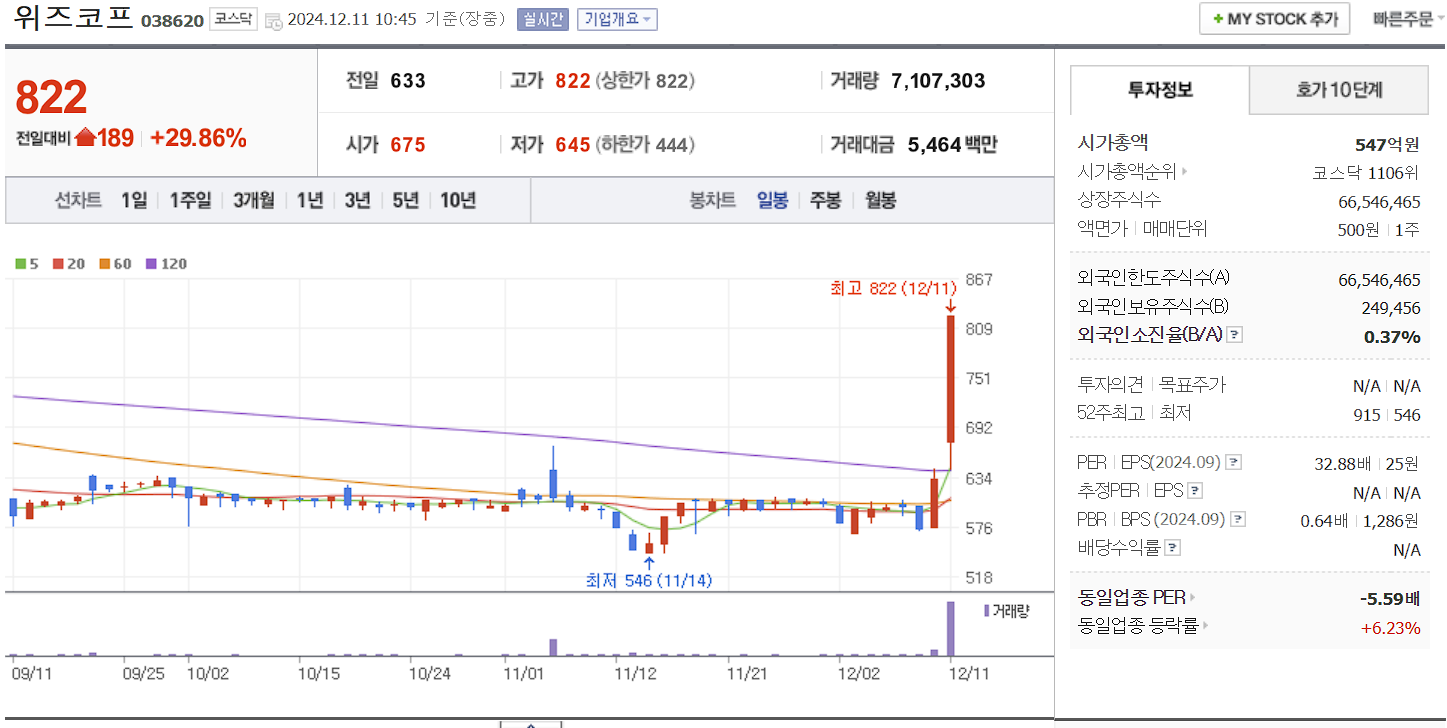Viewport: 1447px width, 728px height.
Task: Click the 외국인 소진율(B/A) help icon
Action: pos(1234,336)
